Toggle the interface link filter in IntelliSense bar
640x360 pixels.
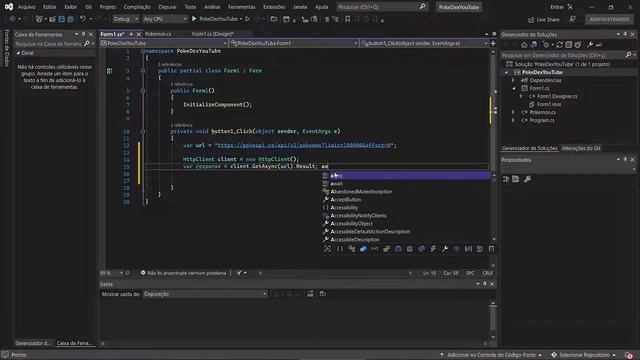coord(375,249)
